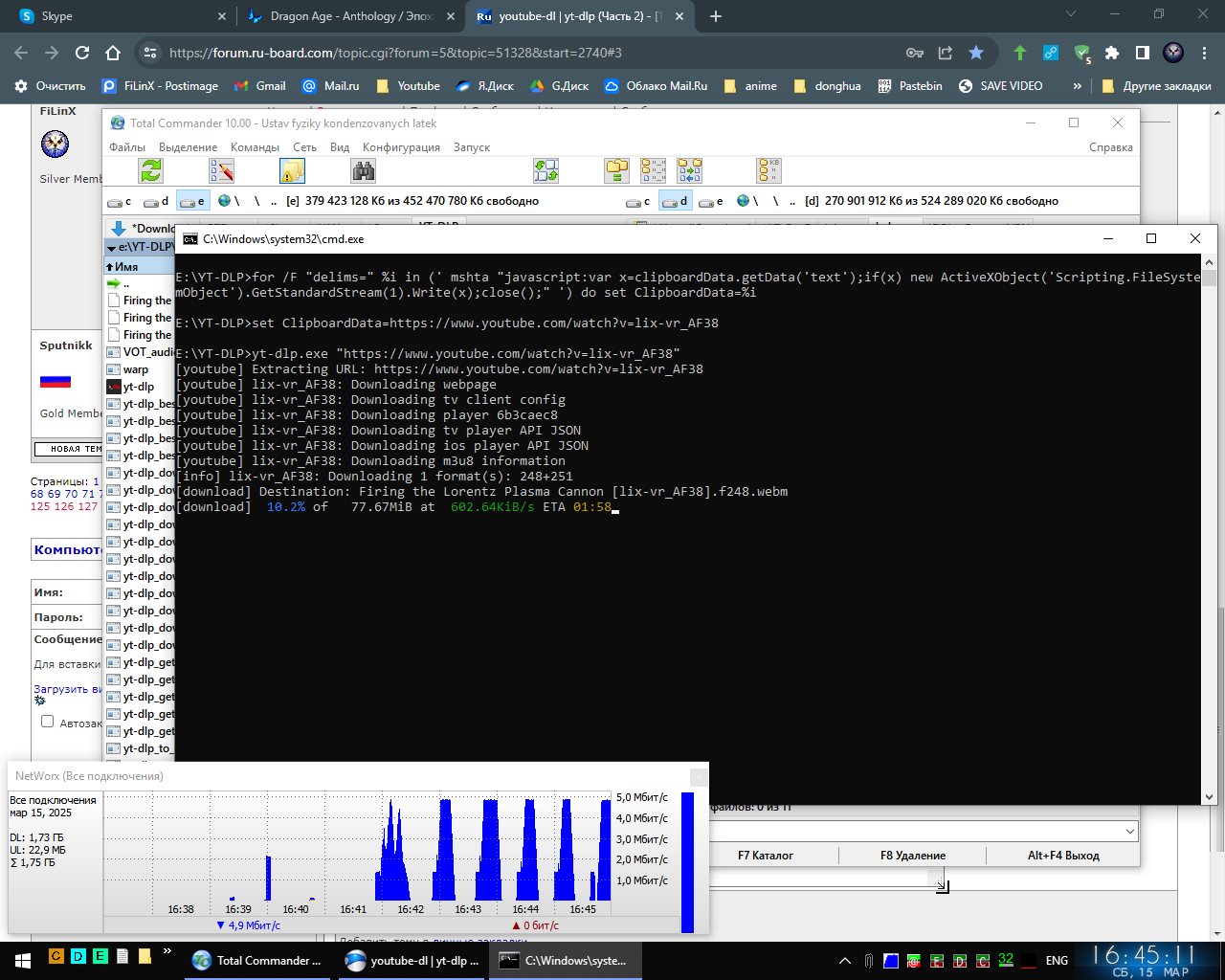Open the Выделение menu
1225x980 pixels.
click(188, 147)
